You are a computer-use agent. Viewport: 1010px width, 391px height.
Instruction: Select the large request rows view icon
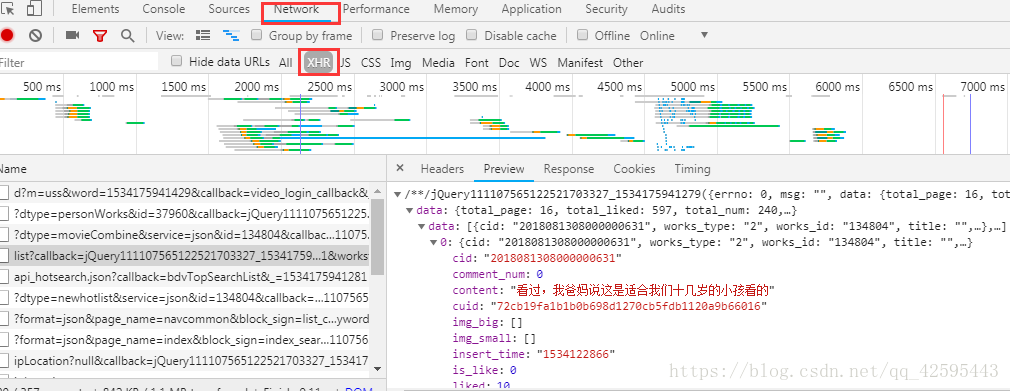pyautogui.click(x=203, y=35)
